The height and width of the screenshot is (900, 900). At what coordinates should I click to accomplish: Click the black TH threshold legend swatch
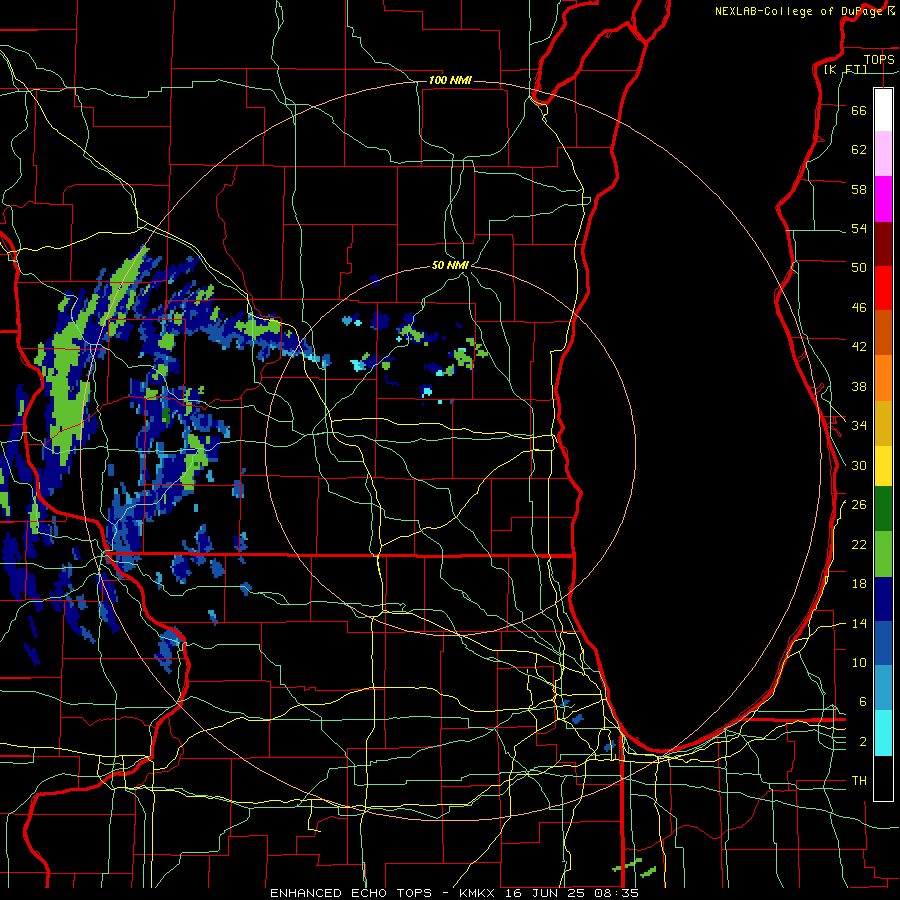[883, 778]
